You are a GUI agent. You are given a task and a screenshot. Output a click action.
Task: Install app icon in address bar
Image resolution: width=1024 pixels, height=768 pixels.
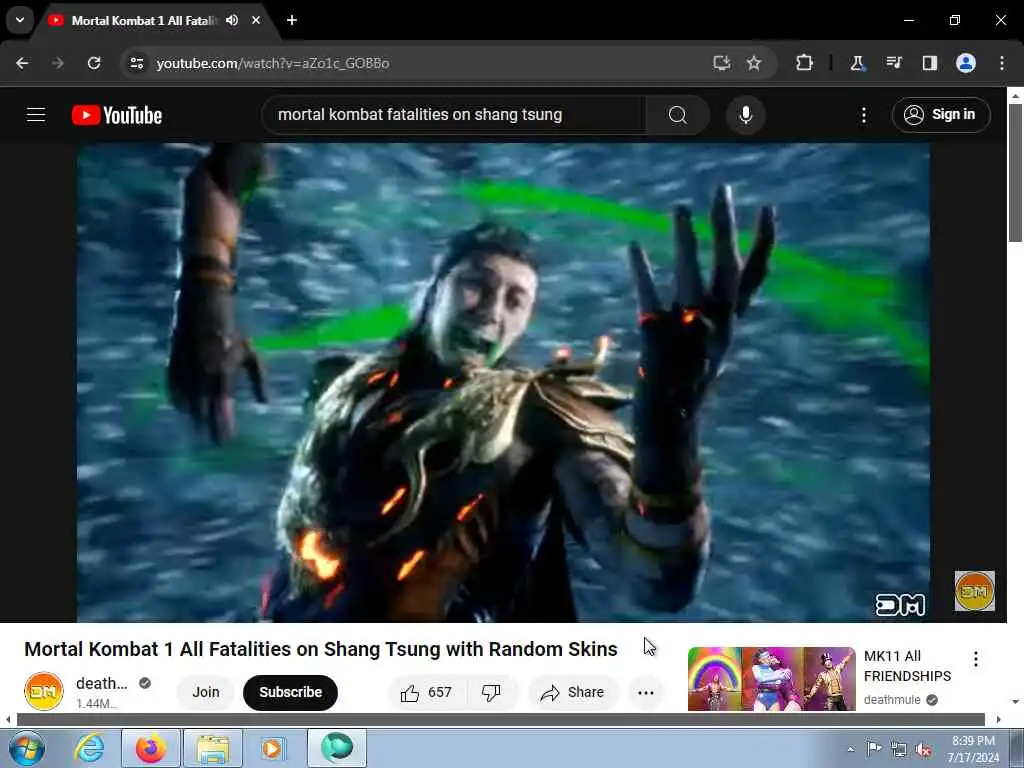pos(722,63)
